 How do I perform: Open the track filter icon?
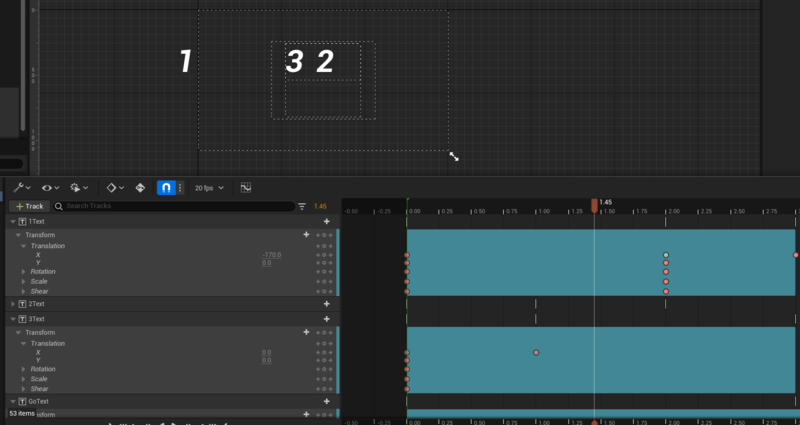pyautogui.click(x=302, y=206)
